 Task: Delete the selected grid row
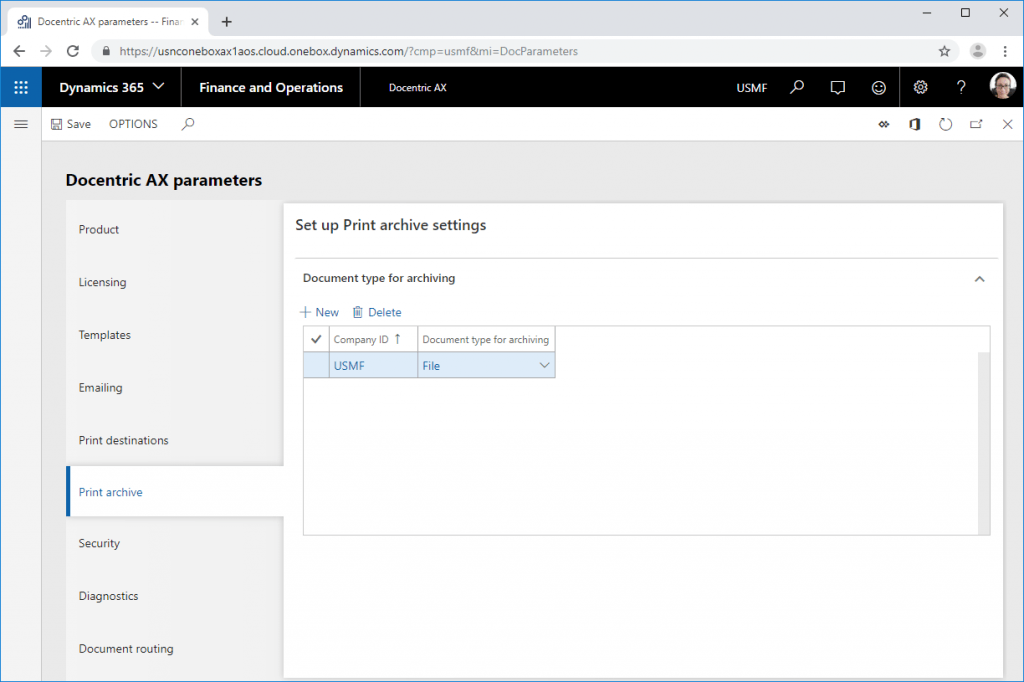(377, 312)
